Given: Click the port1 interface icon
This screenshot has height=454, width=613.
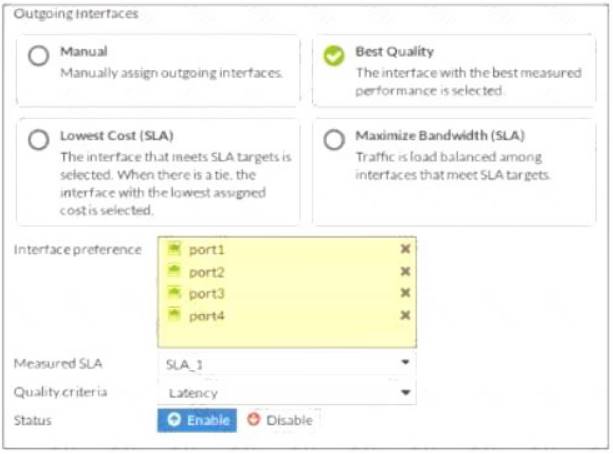Looking at the screenshot, I should (173, 250).
